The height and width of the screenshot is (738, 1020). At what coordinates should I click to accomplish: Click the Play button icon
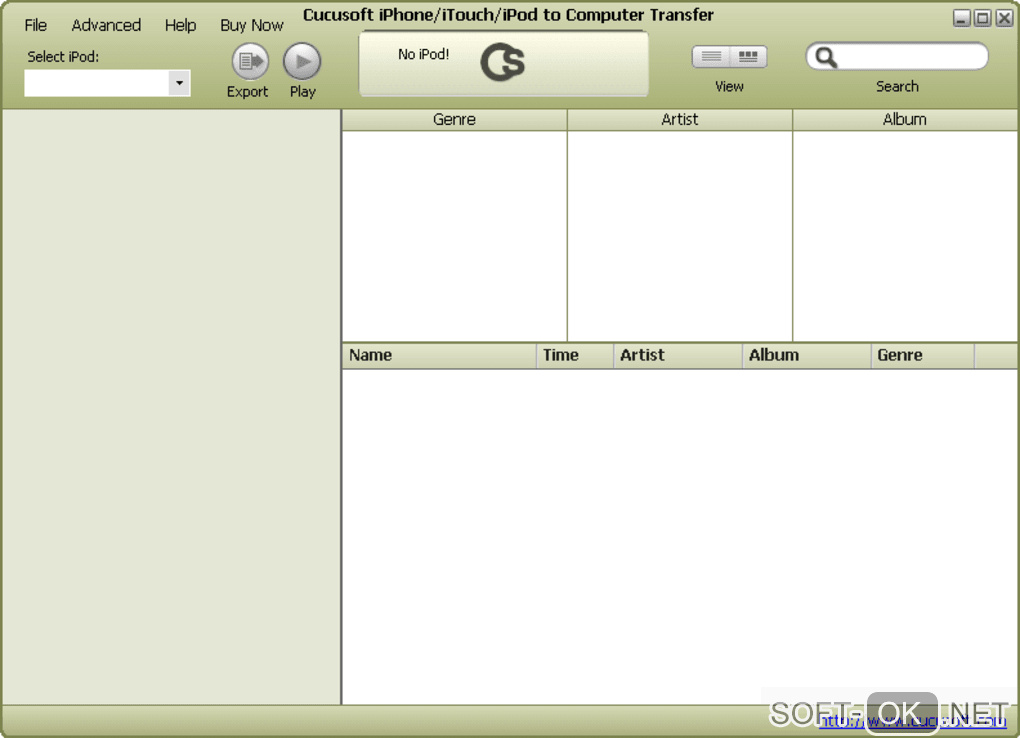(x=302, y=61)
